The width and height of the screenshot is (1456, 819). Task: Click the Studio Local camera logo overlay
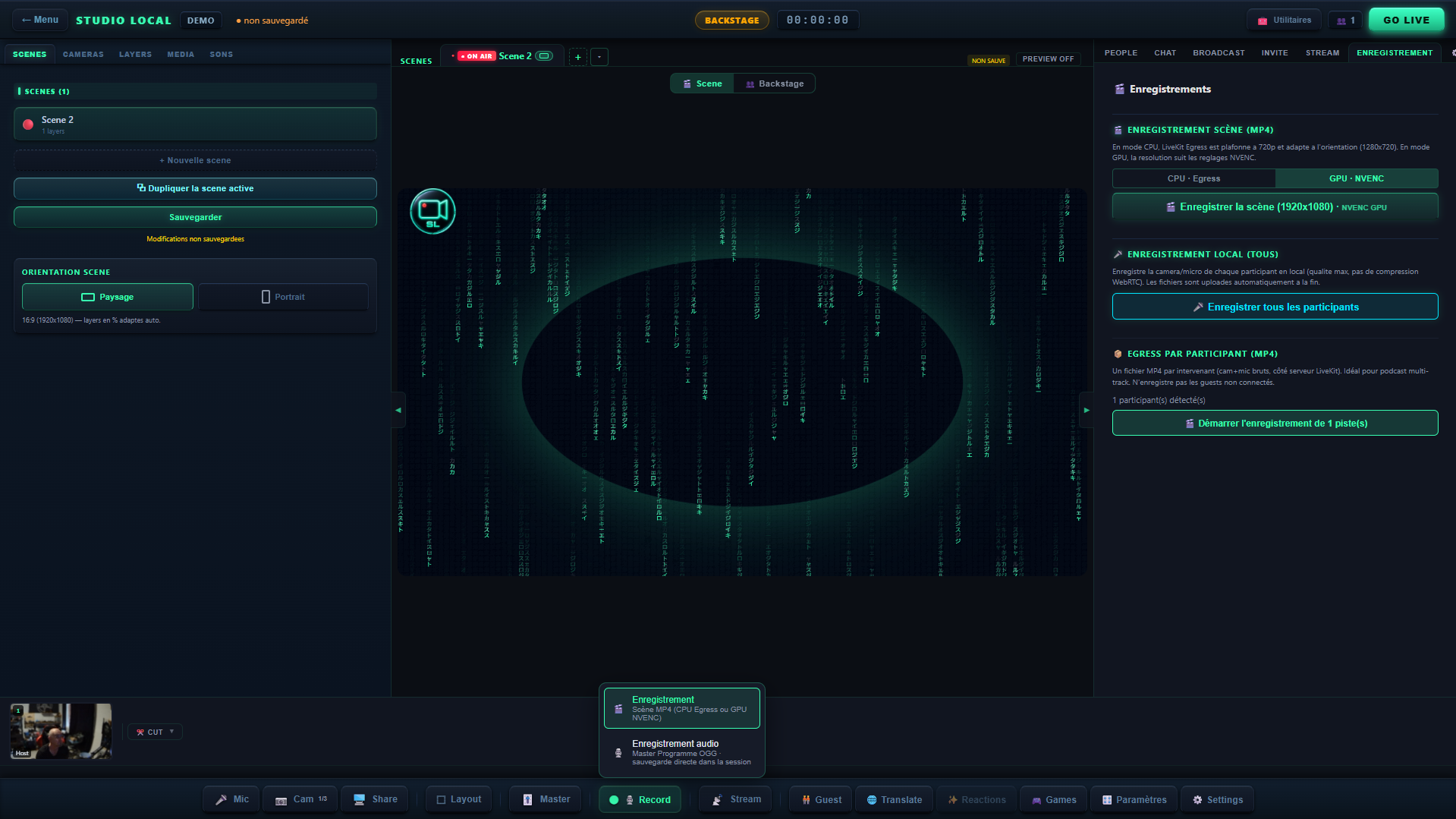432,211
